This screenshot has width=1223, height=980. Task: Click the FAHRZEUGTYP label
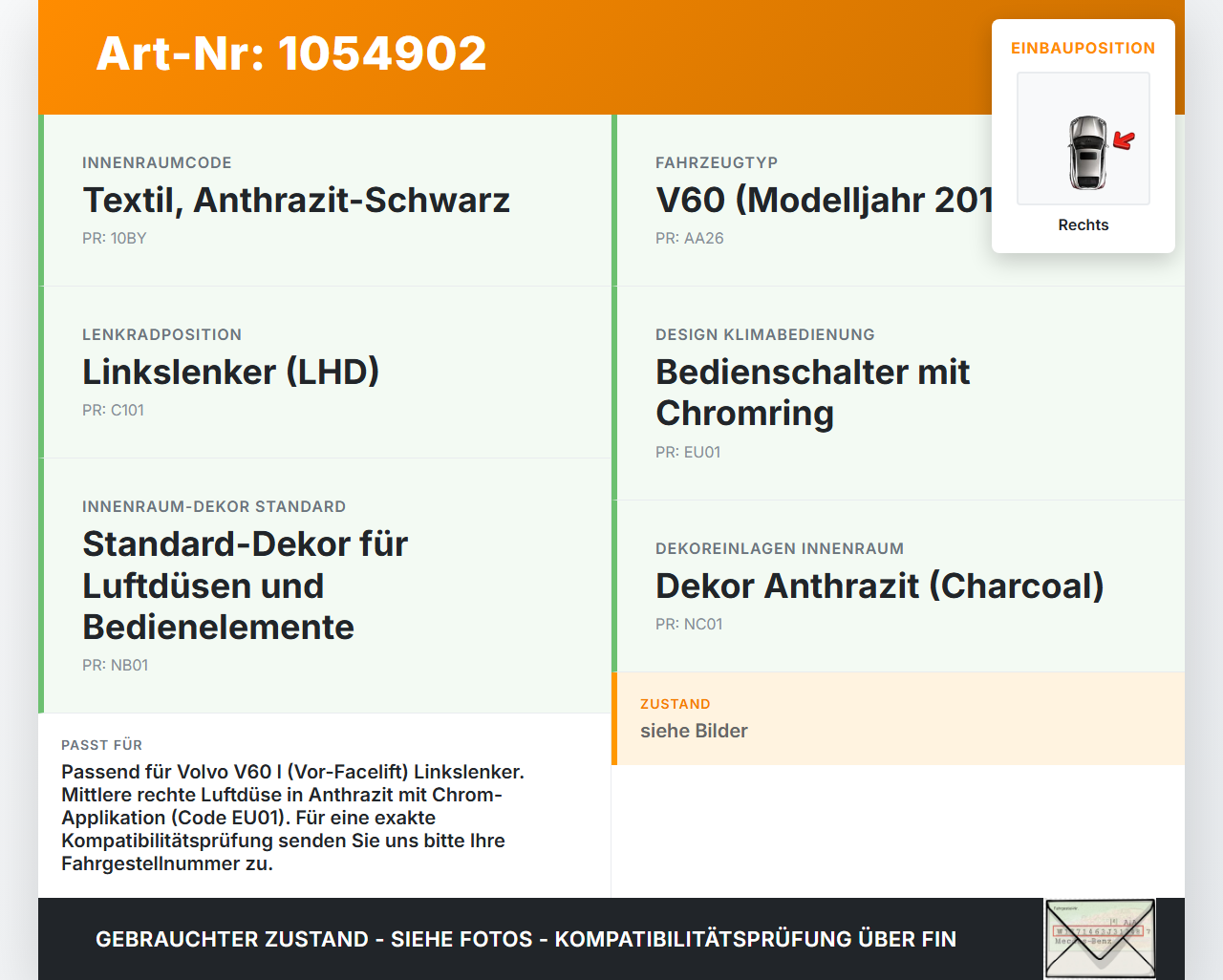[717, 162]
